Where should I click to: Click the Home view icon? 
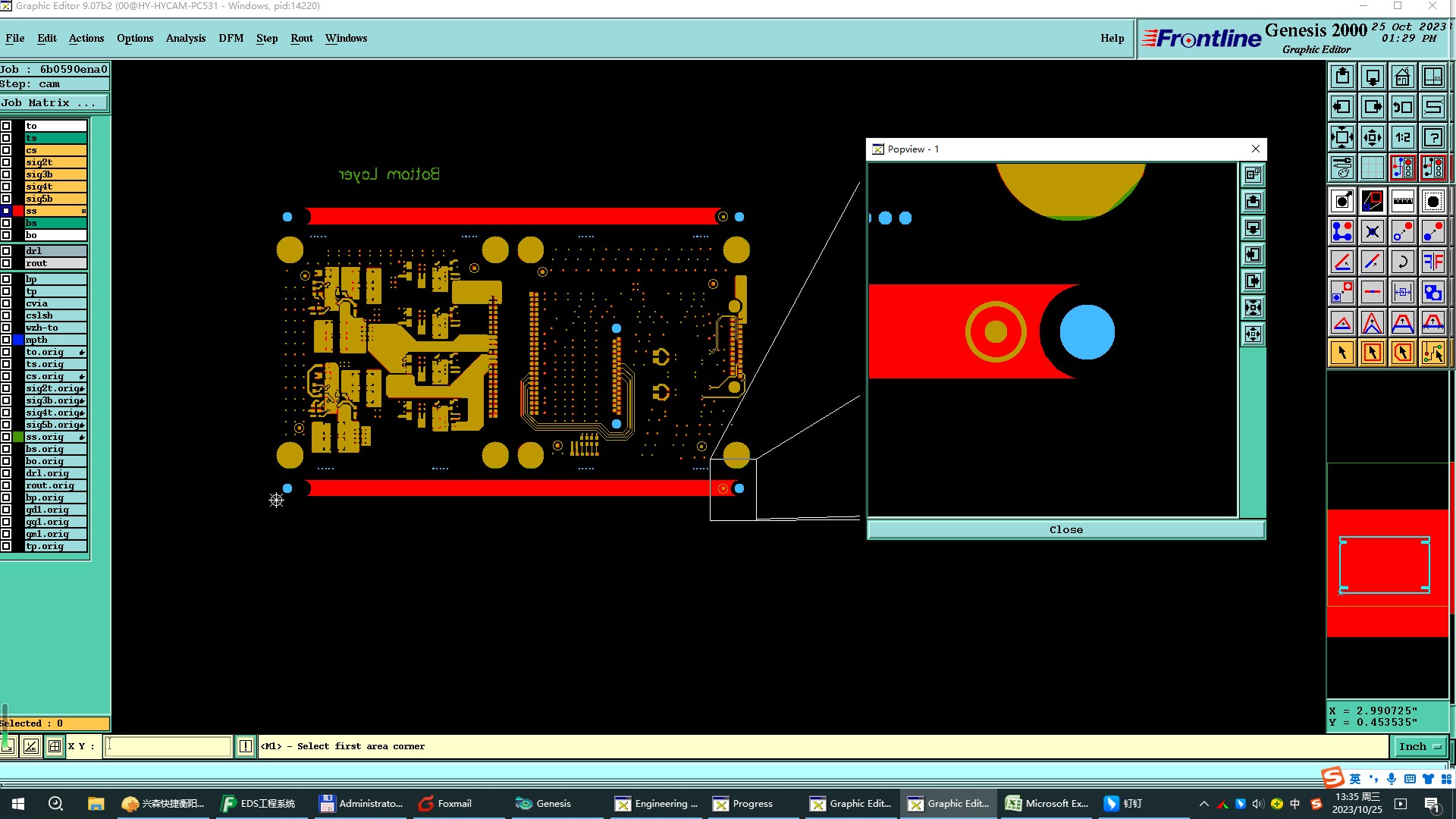1402,77
